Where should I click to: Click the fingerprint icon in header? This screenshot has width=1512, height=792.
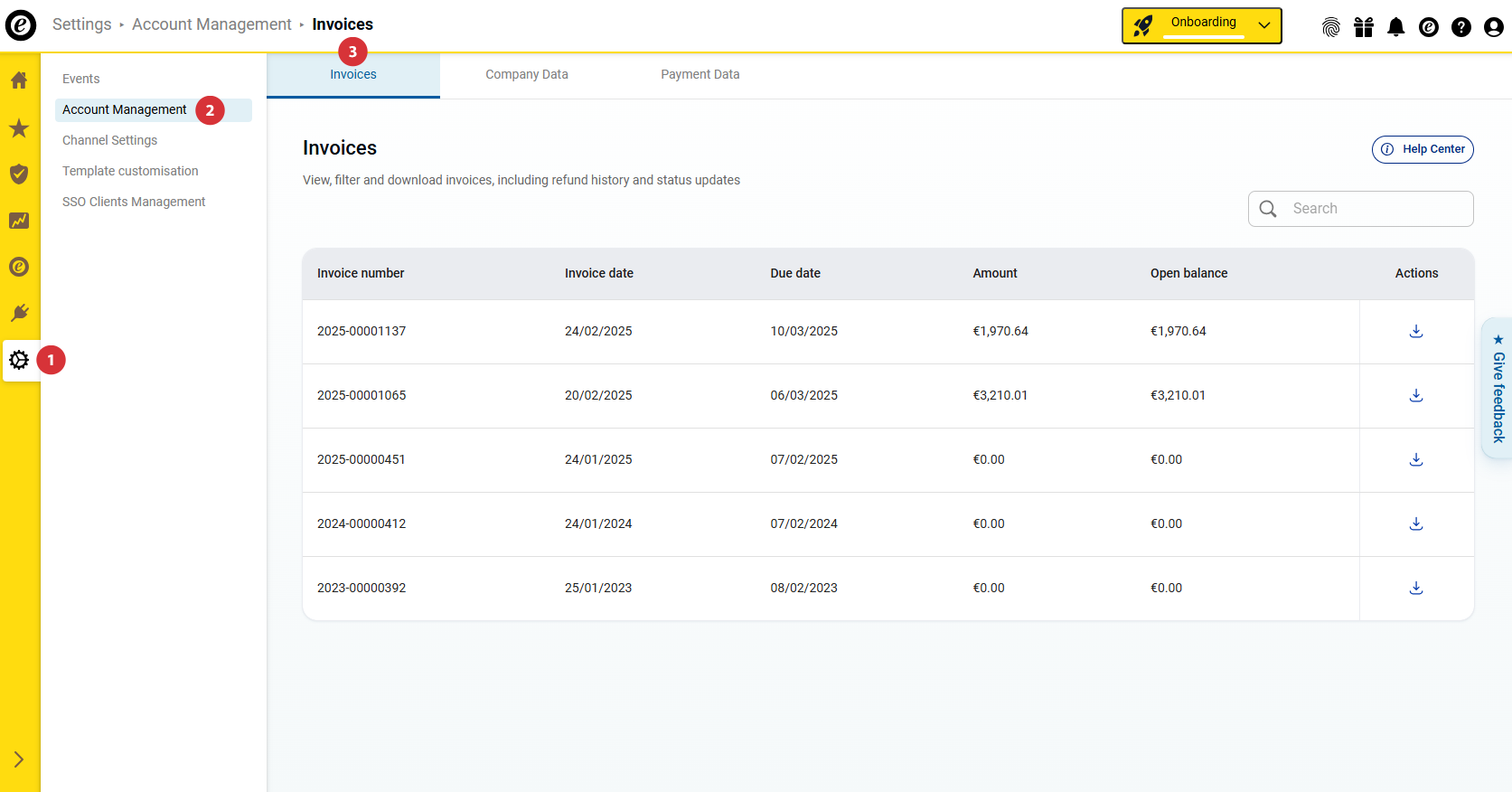pyautogui.click(x=1330, y=27)
